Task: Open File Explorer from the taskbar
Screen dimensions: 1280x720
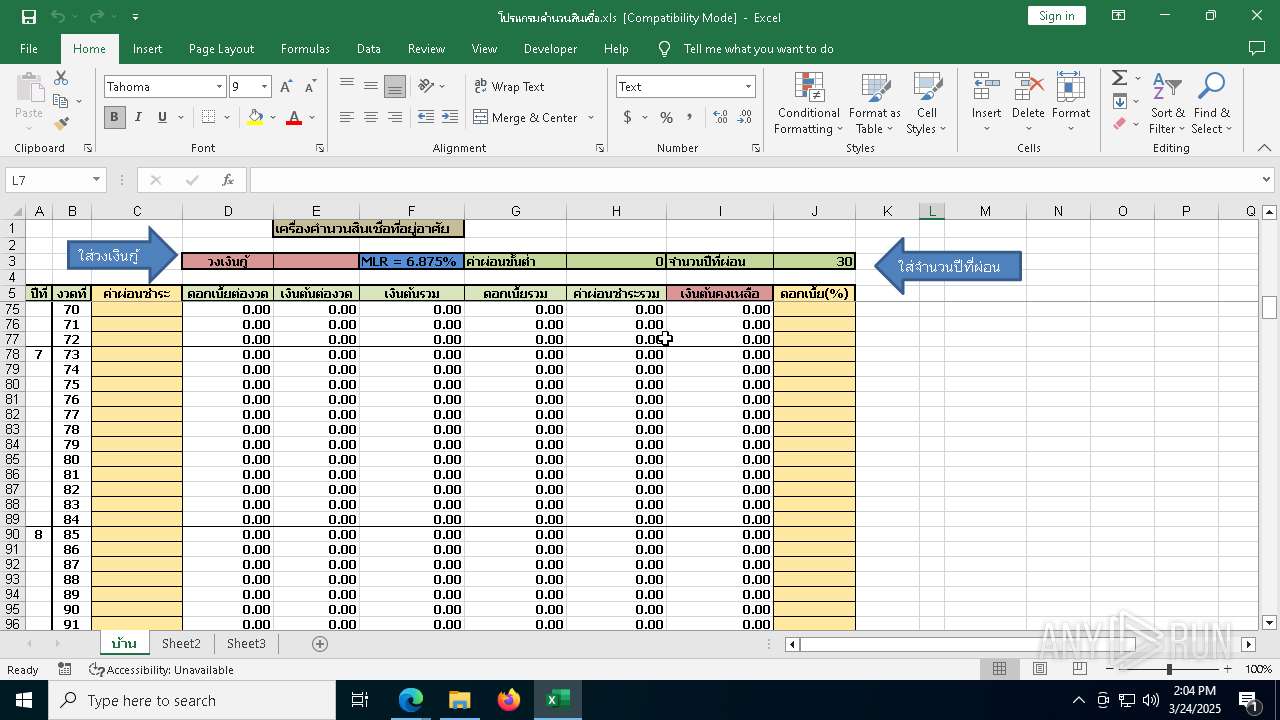Action: (x=459, y=700)
